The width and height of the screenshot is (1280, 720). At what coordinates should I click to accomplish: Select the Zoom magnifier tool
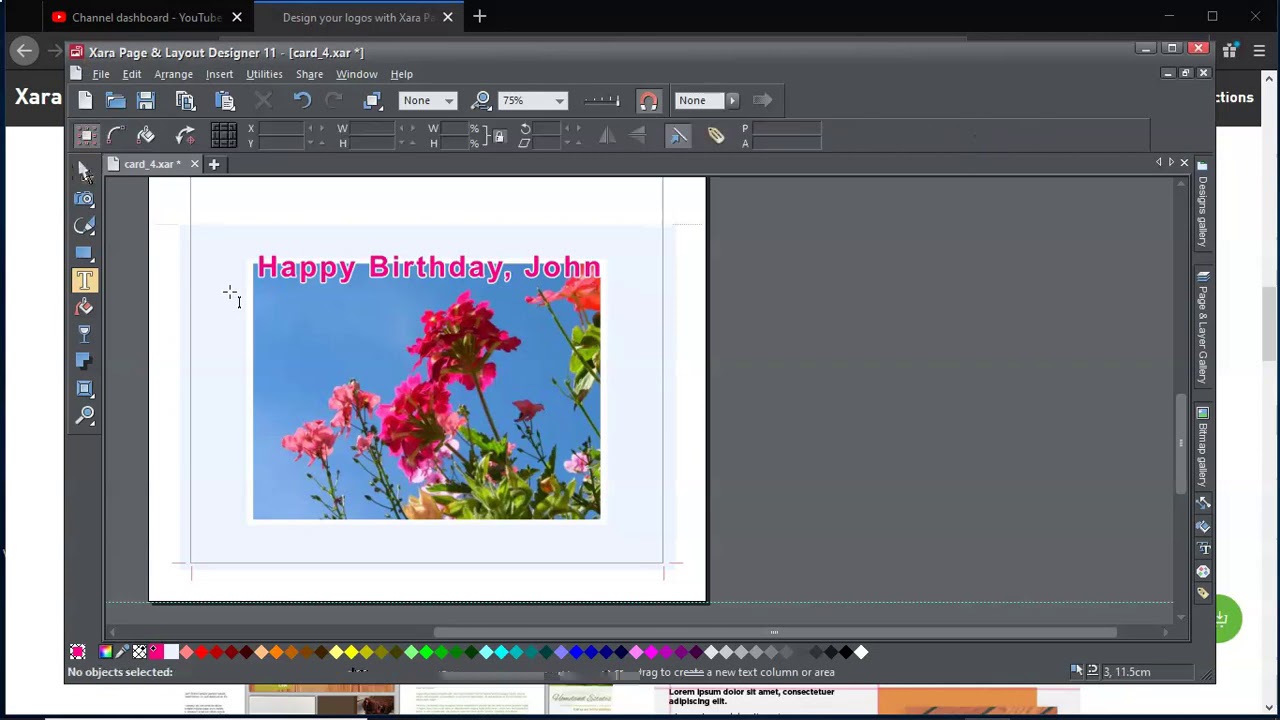tap(85, 416)
